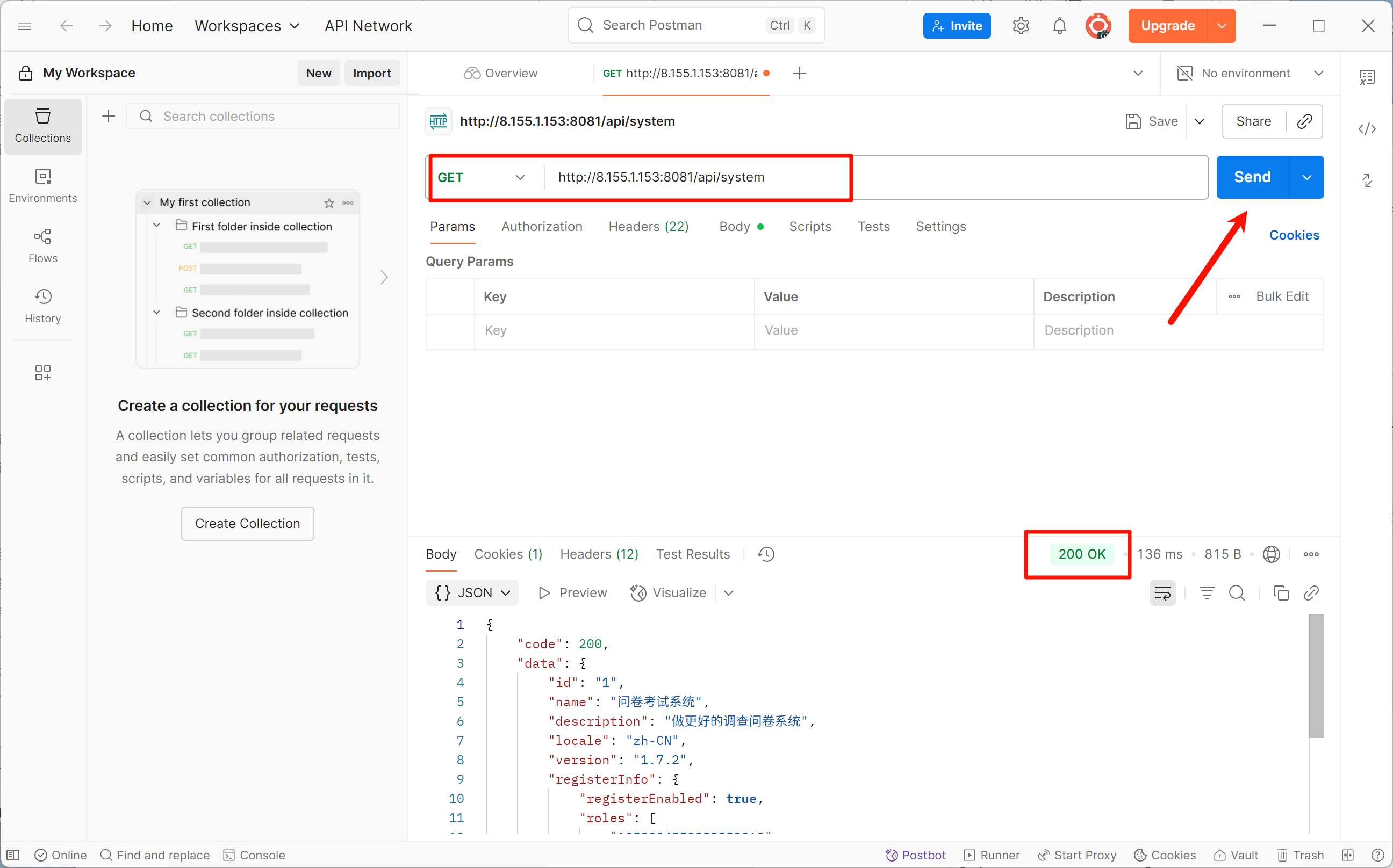Screen dimensions: 1393x868
Task: Open the Save options dropdown arrow
Action: pyautogui.click(x=1200, y=121)
